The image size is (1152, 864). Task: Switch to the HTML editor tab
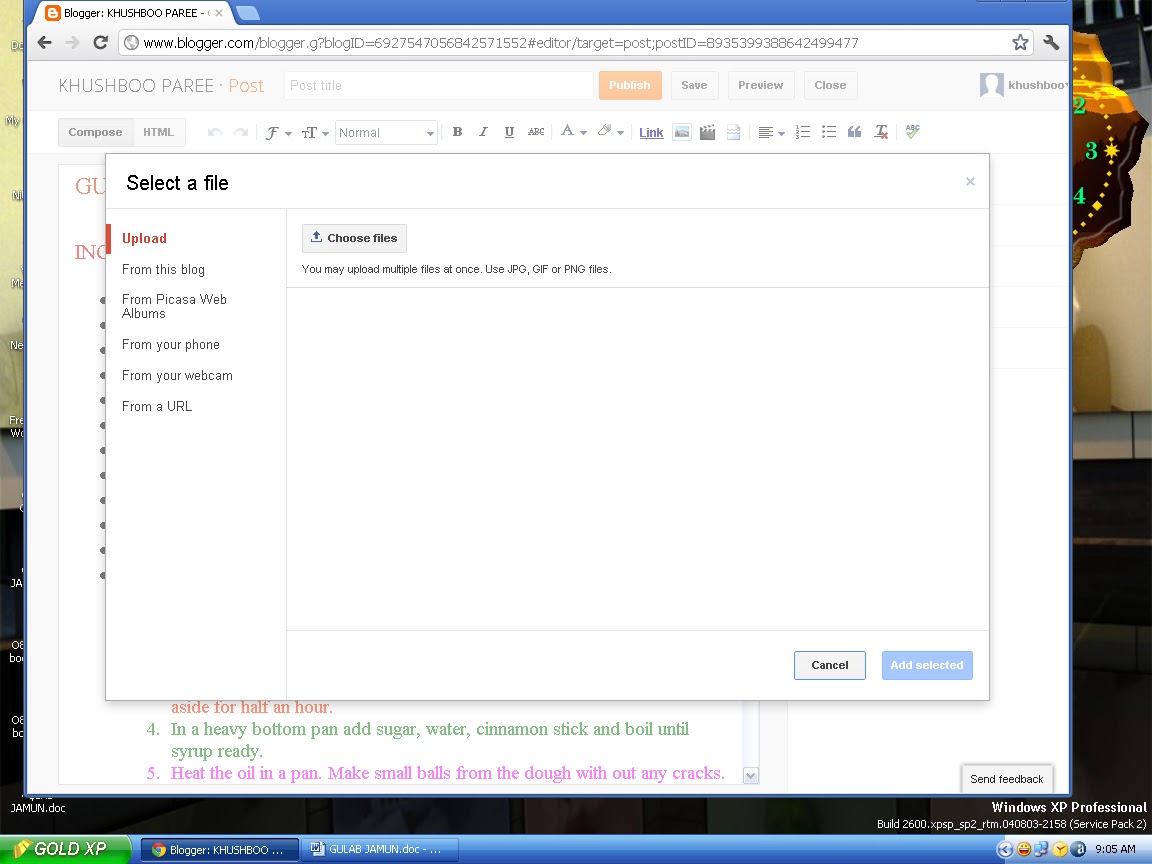(x=159, y=132)
